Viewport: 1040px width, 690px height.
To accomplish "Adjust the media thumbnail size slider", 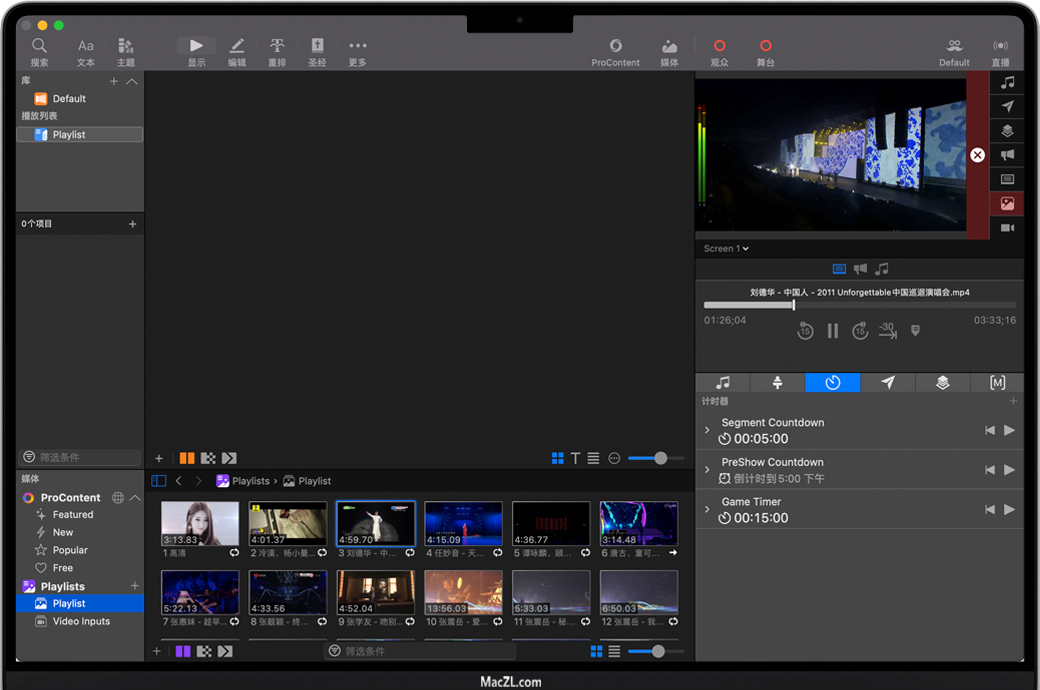I will (657, 651).
